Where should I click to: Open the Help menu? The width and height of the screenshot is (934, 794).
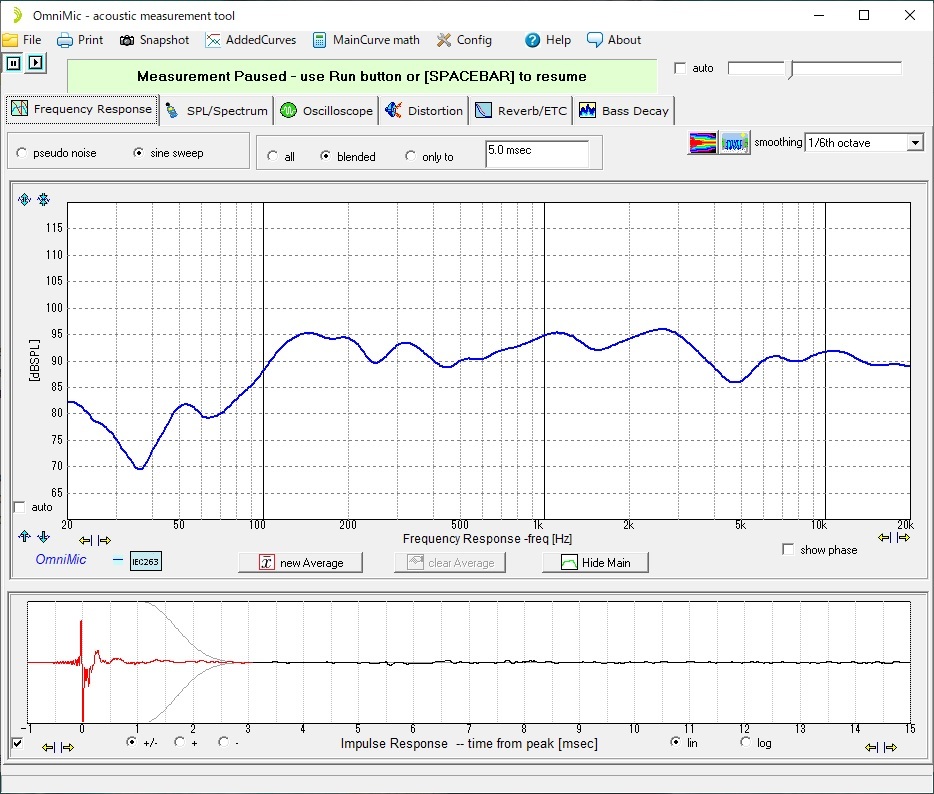(548, 40)
